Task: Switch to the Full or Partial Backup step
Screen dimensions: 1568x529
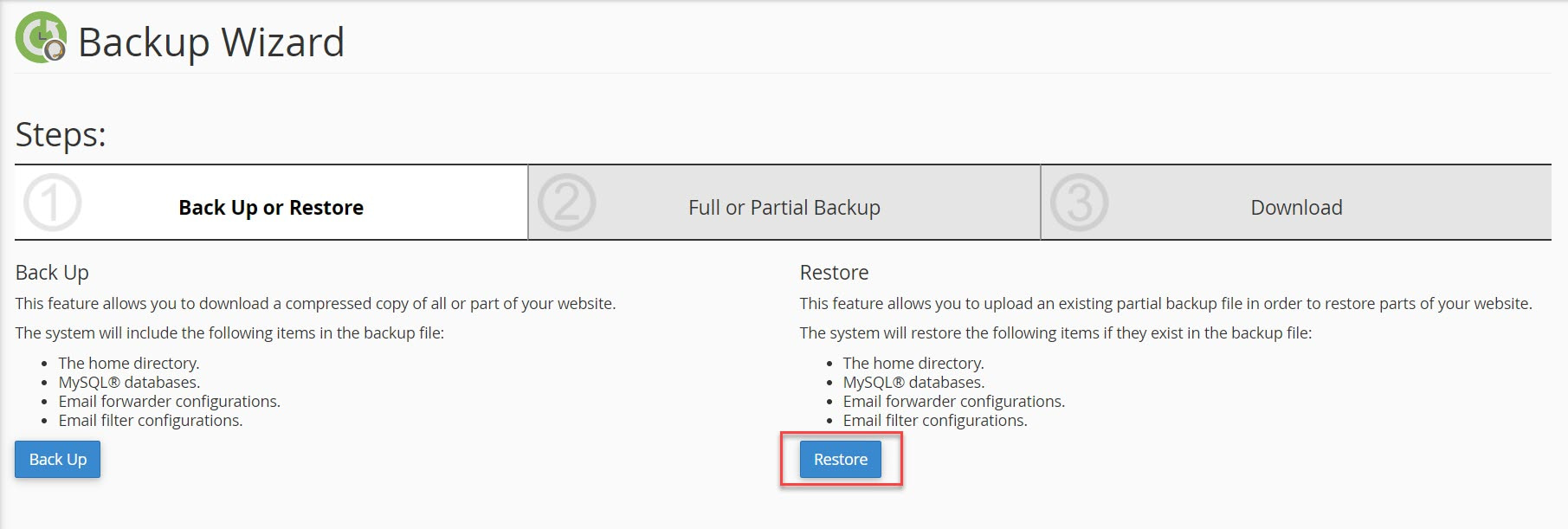Action: tap(782, 208)
